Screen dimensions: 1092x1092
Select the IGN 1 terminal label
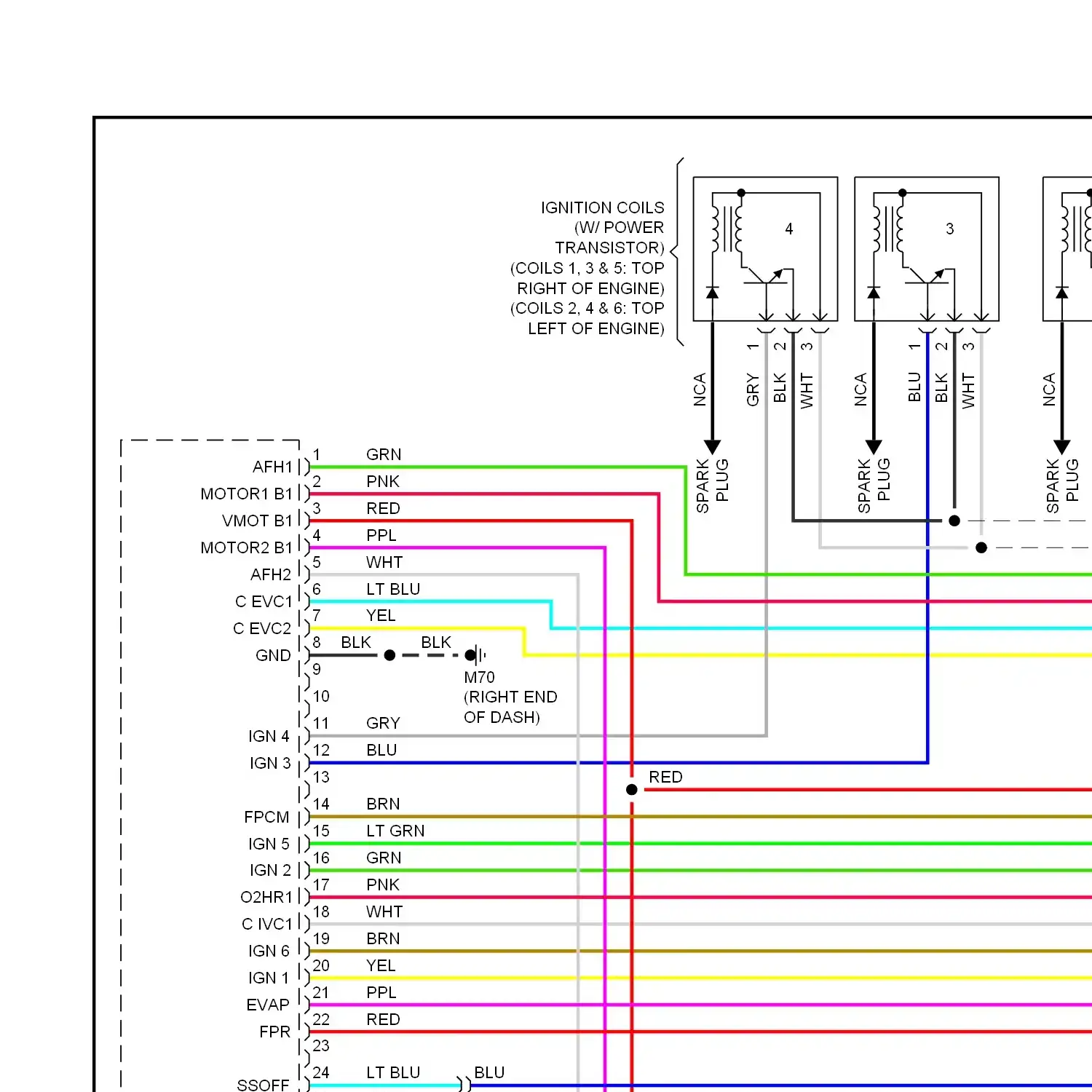pos(269,978)
